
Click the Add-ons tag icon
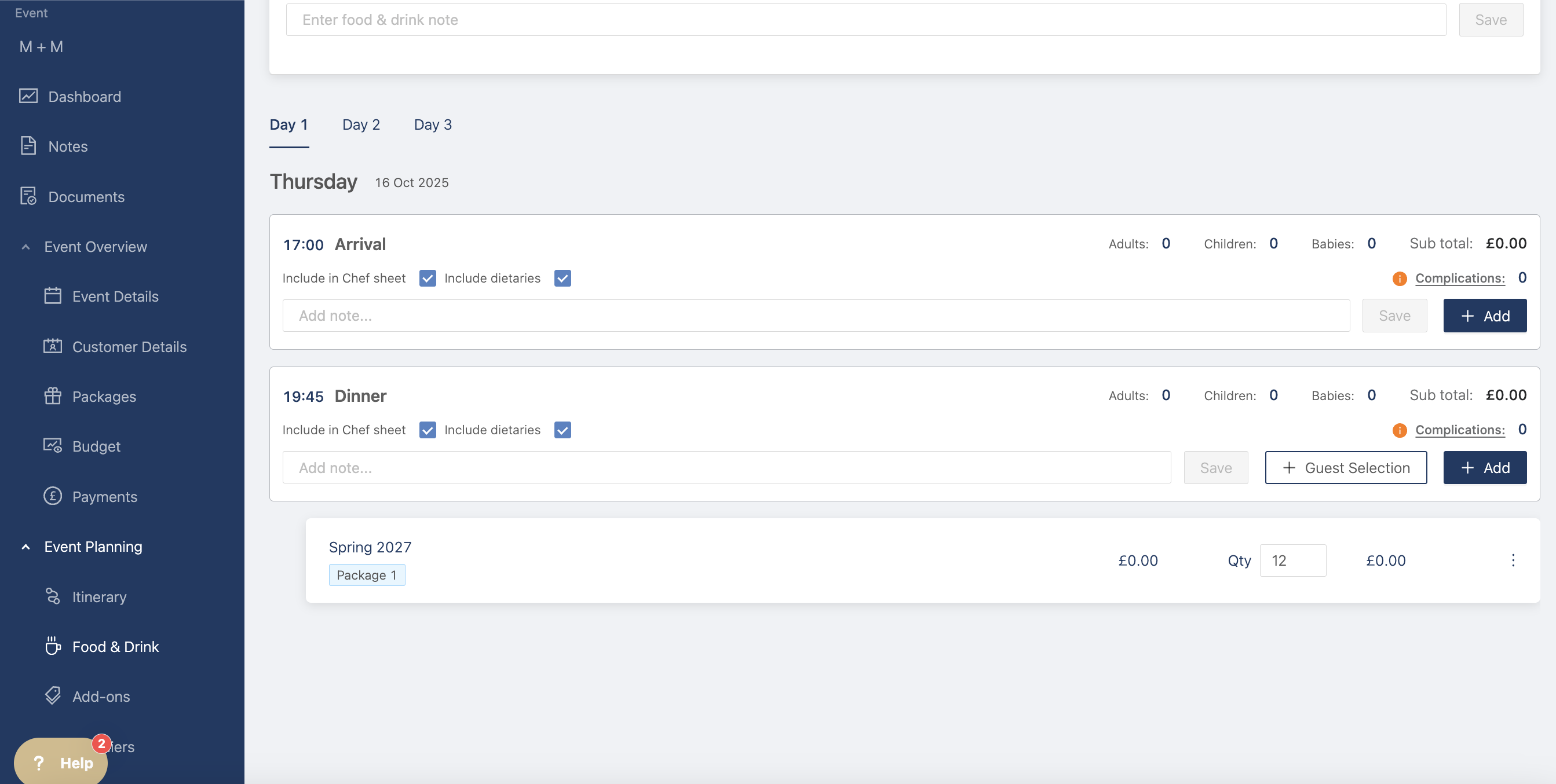53,696
